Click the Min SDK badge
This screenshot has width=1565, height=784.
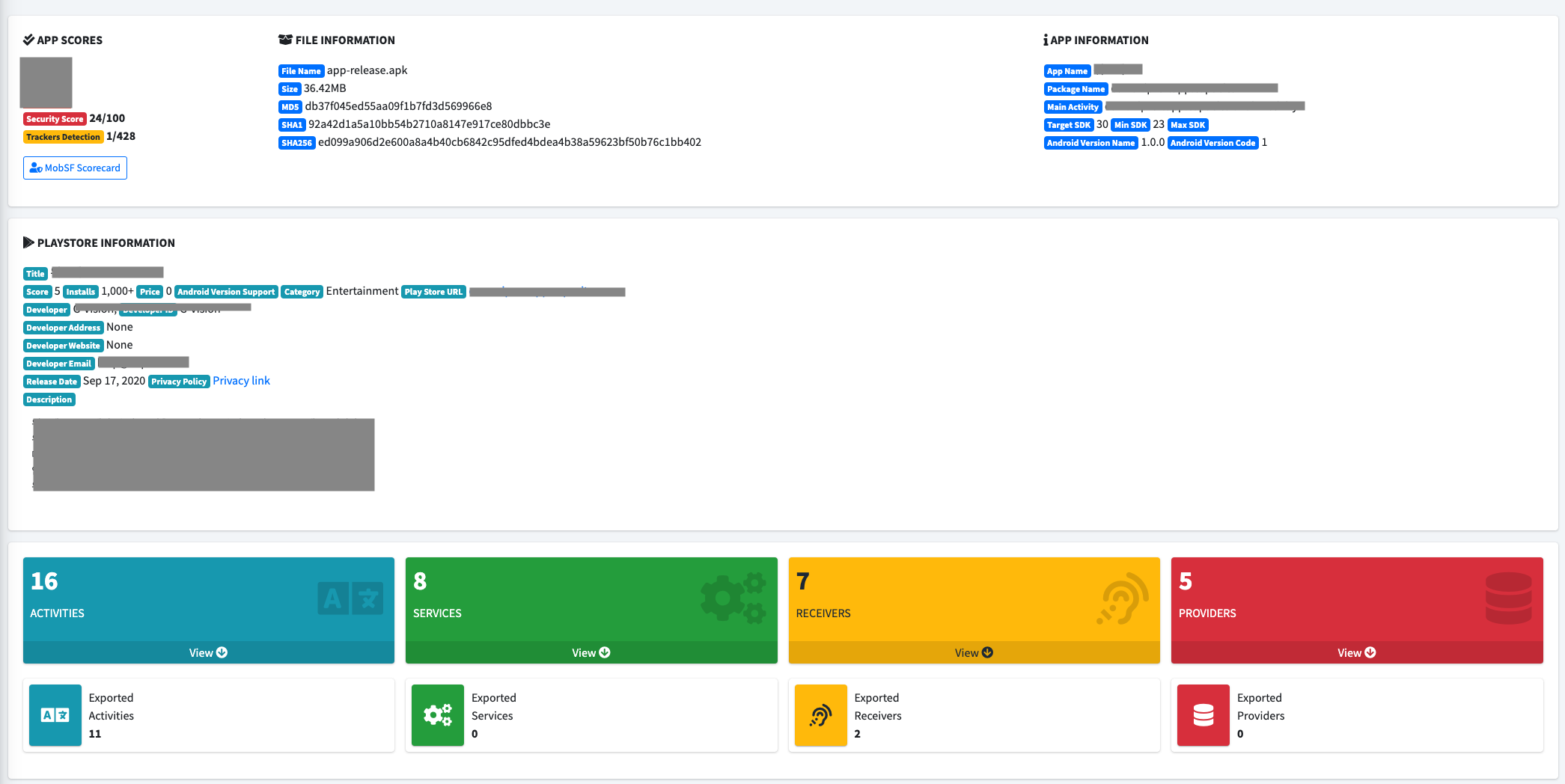[1130, 125]
